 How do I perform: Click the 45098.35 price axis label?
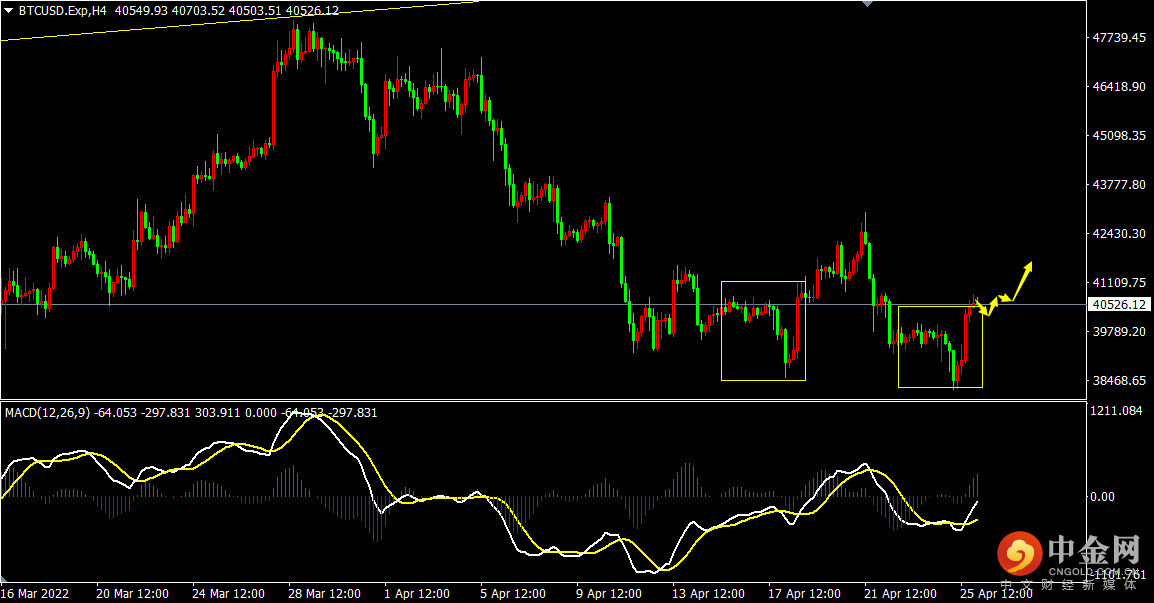[x=1119, y=136]
